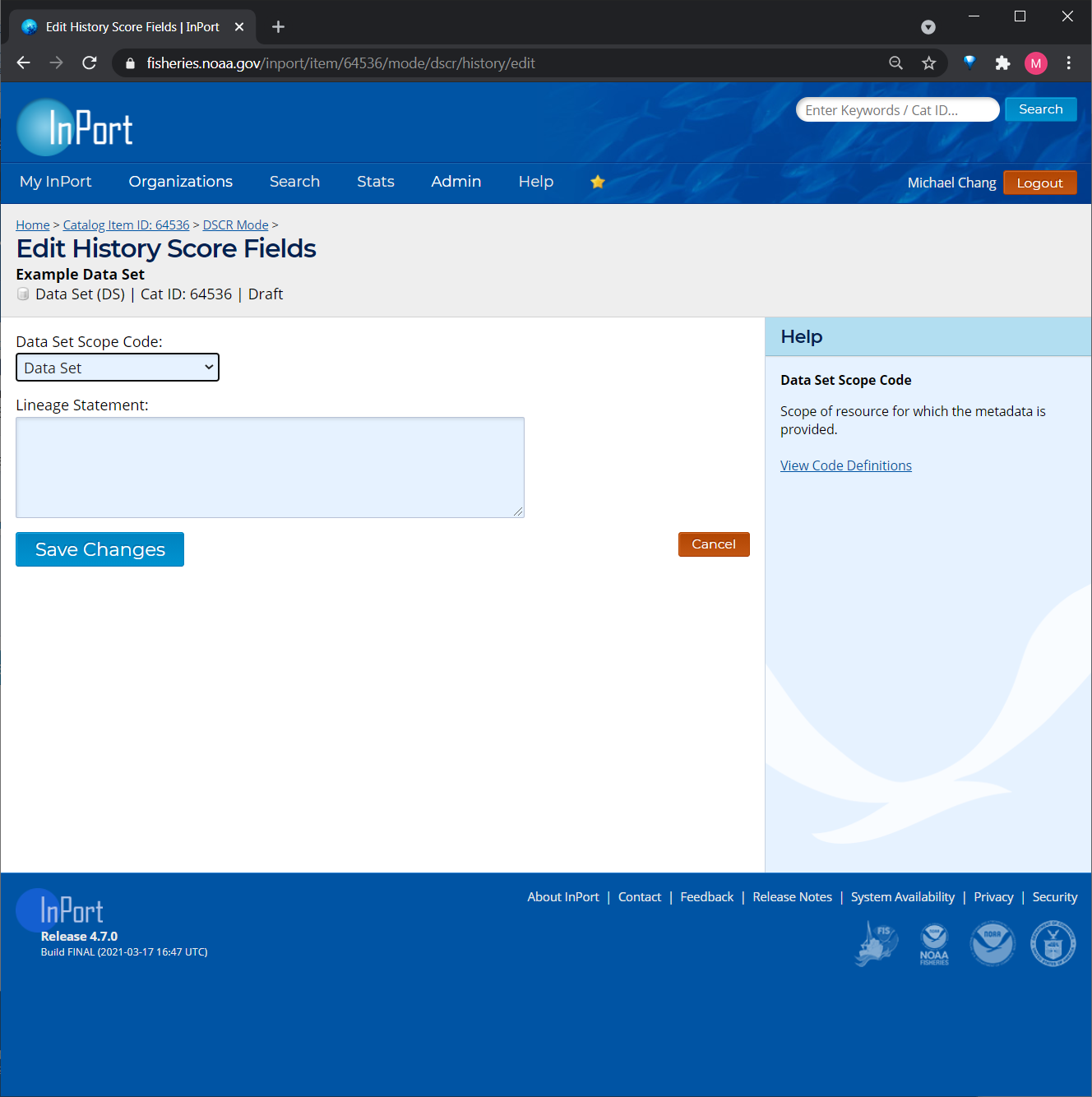The image size is (1092, 1097).
Task: Open the Release Notes footer link
Action: point(793,897)
